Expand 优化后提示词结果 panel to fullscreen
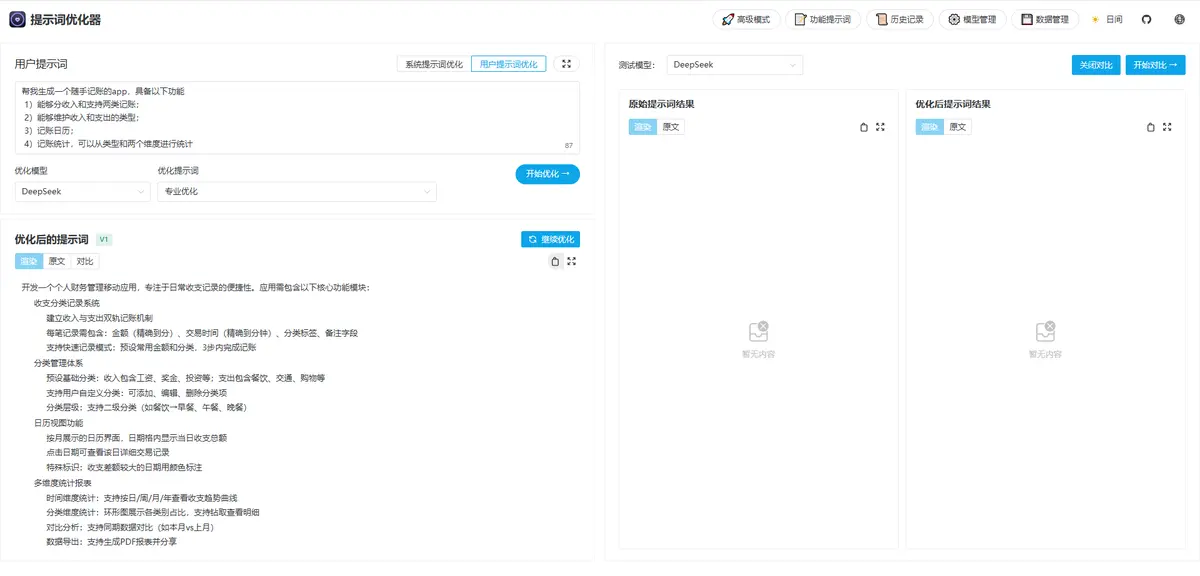This screenshot has height=576, width=1200. tap(1167, 127)
